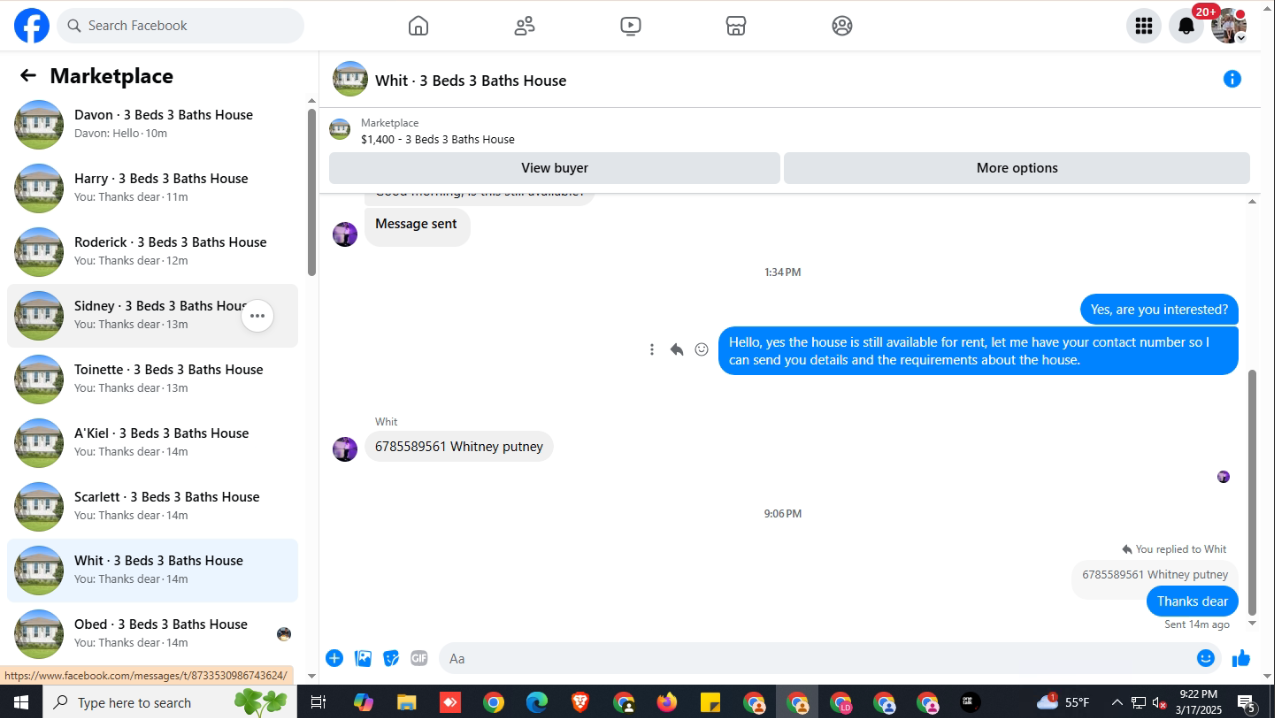Open the Groups icon in top nav
The height and width of the screenshot is (718, 1275).
(842, 26)
